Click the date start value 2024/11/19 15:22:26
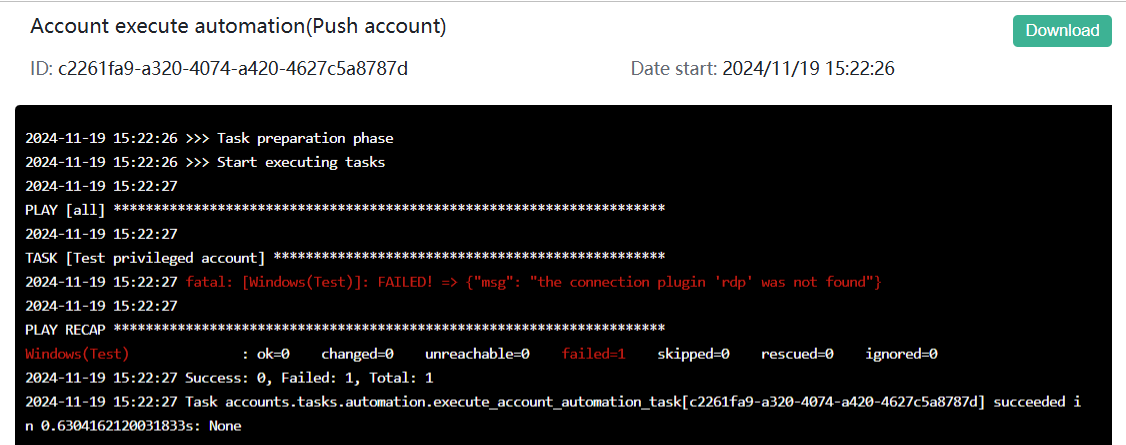The width and height of the screenshot is (1126, 445). point(809,69)
